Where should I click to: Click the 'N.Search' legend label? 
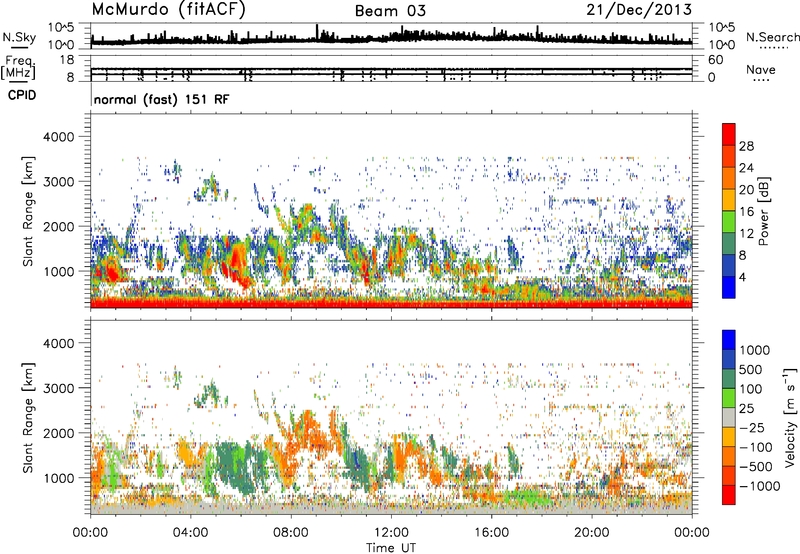pos(772,37)
